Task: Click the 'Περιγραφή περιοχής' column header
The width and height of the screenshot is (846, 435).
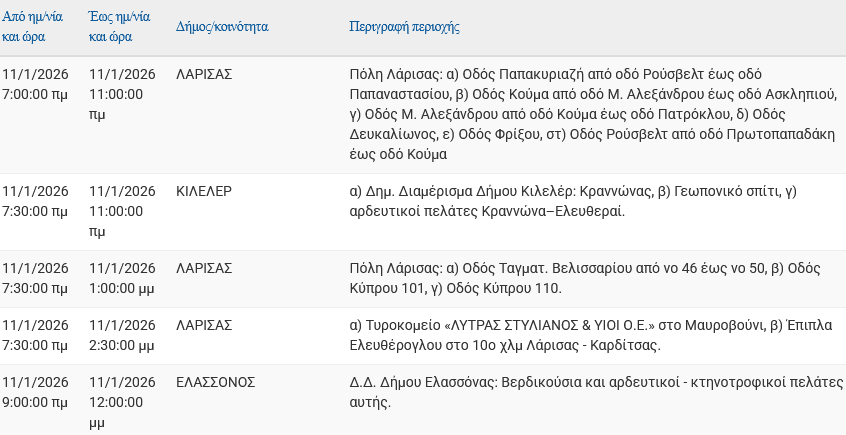Action: (x=404, y=27)
